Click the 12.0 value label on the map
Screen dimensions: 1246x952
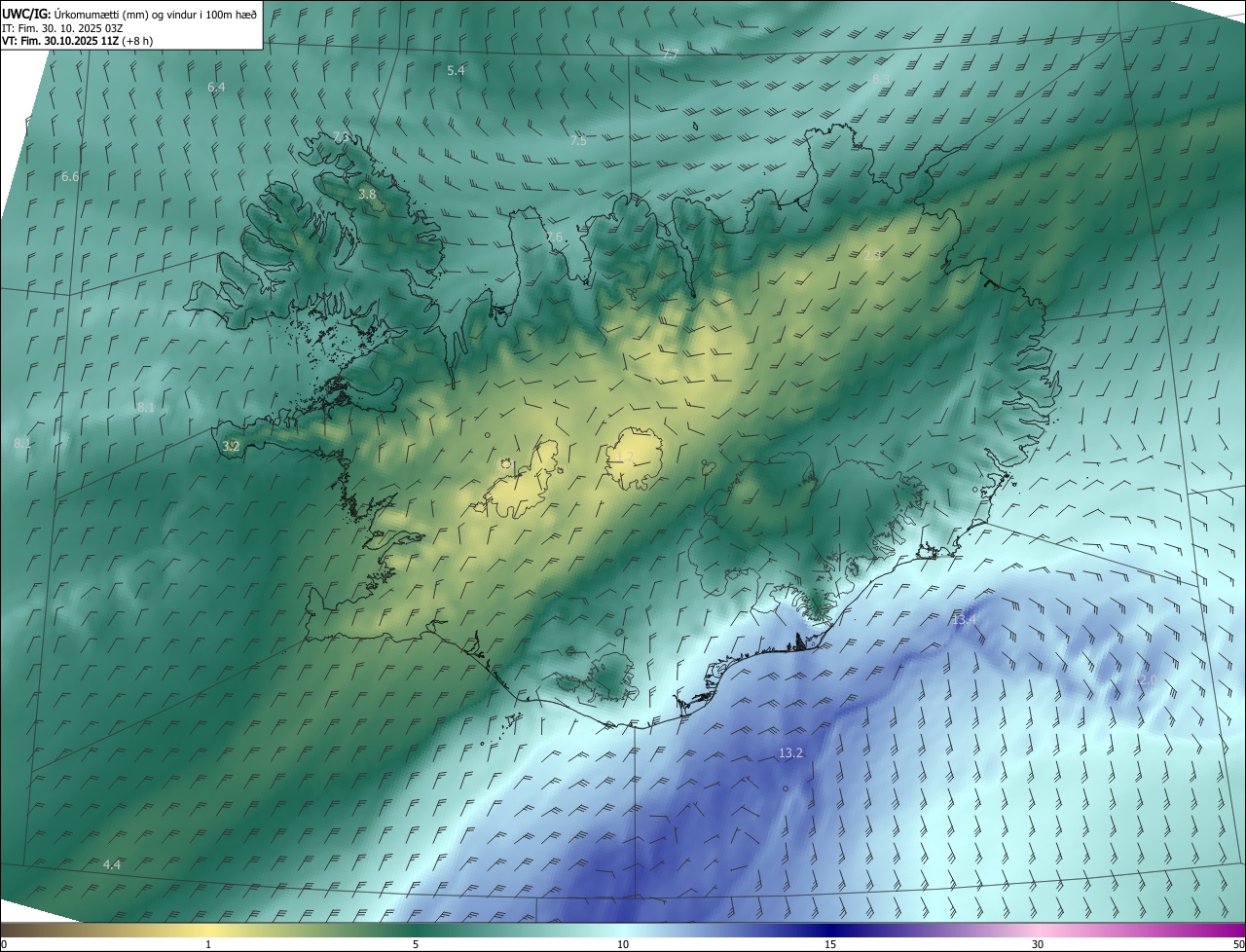point(1147,679)
